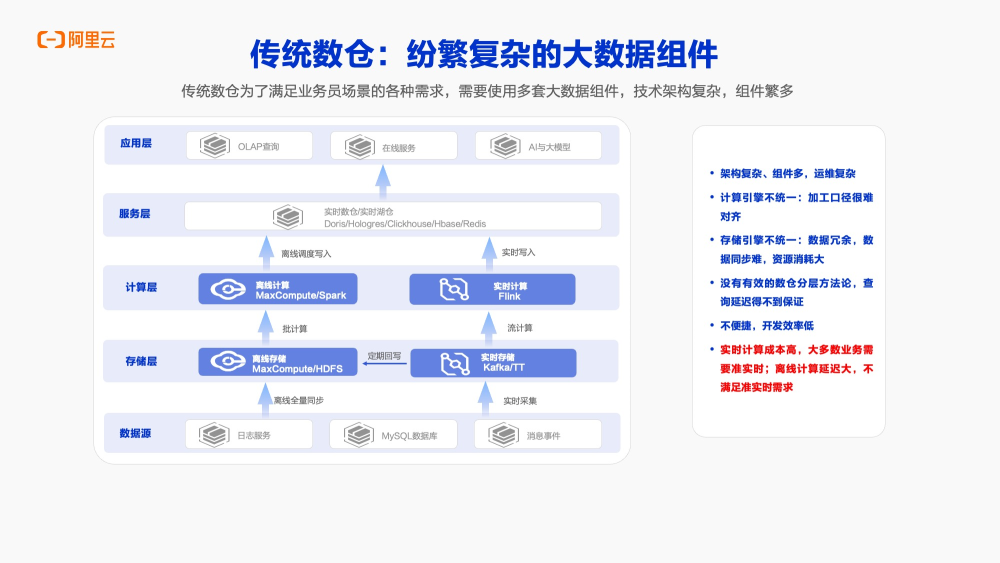
Task: Click the up arrow between 服务层 and 应用层
Action: pos(383,180)
